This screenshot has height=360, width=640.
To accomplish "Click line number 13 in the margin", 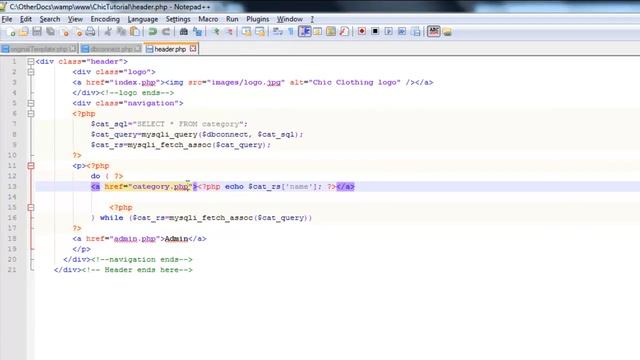I will pos(12,187).
